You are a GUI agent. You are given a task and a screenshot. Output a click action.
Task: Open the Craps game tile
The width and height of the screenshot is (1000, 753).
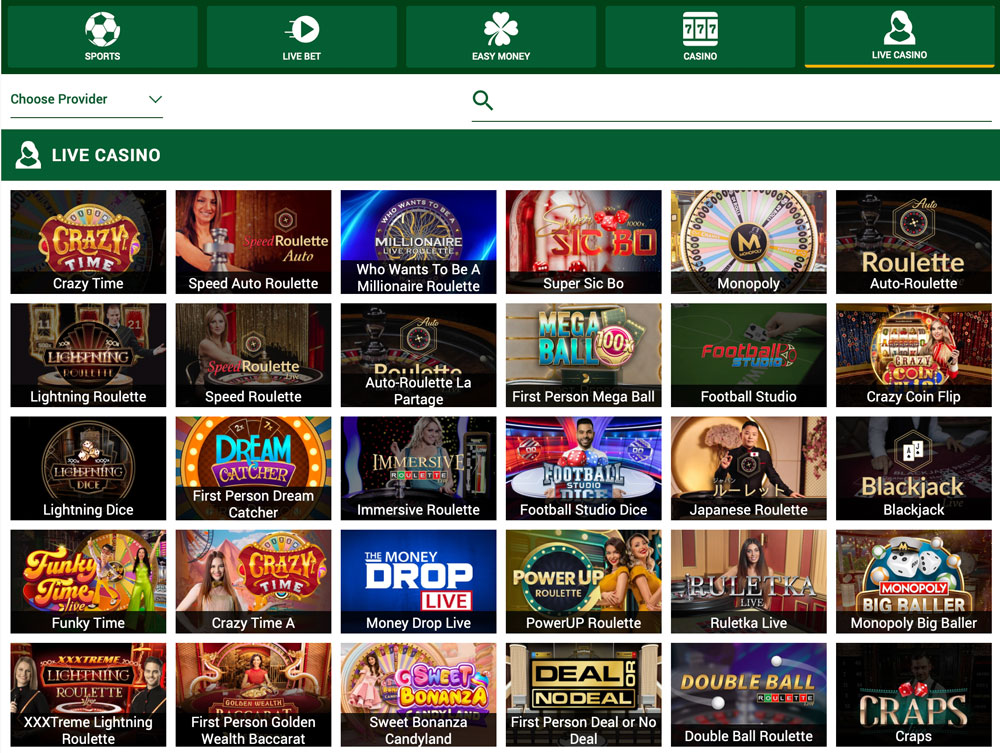[x=914, y=694]
